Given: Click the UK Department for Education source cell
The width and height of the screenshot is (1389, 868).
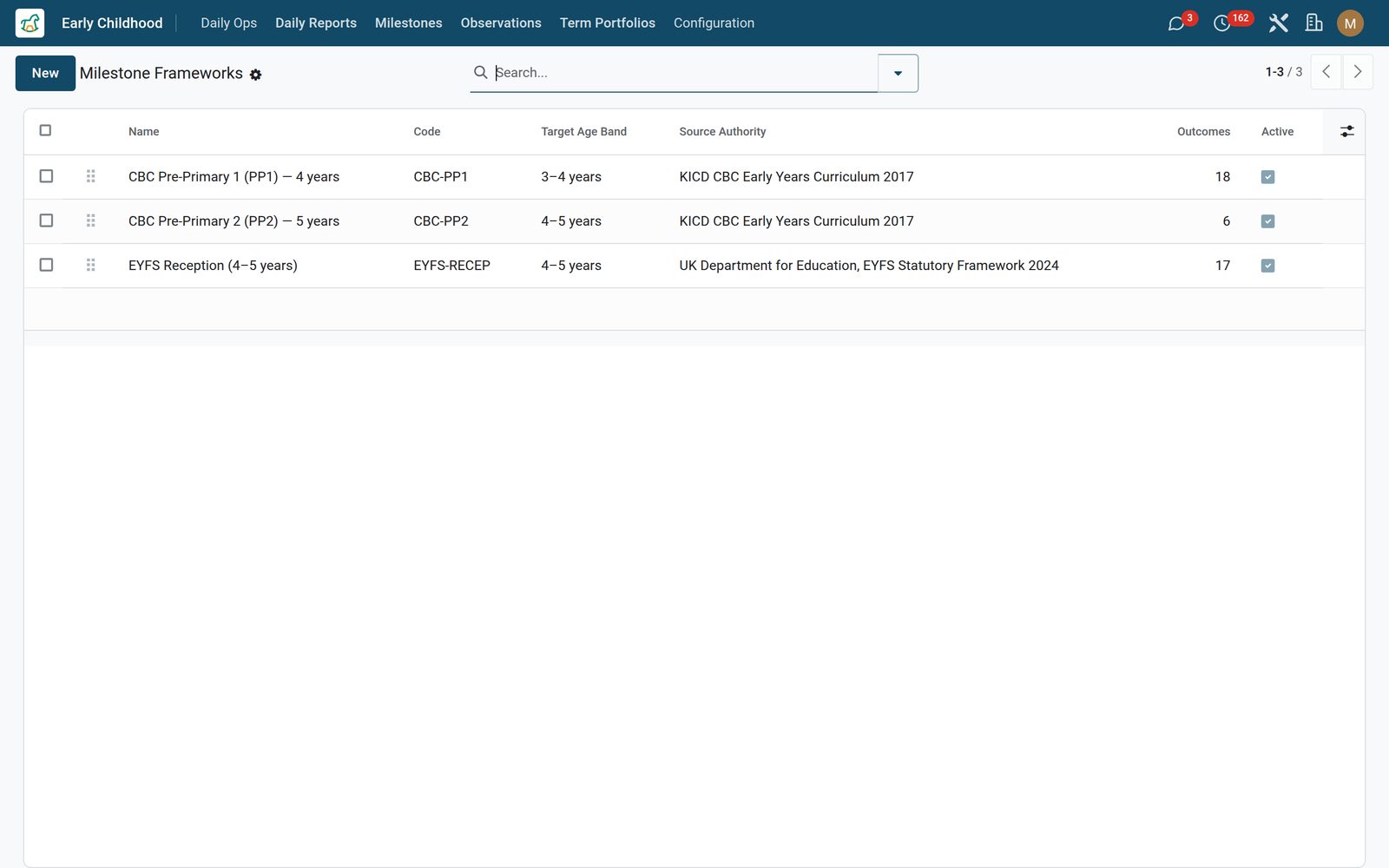Looking at the screenshot, I should [x=869, y=266].
